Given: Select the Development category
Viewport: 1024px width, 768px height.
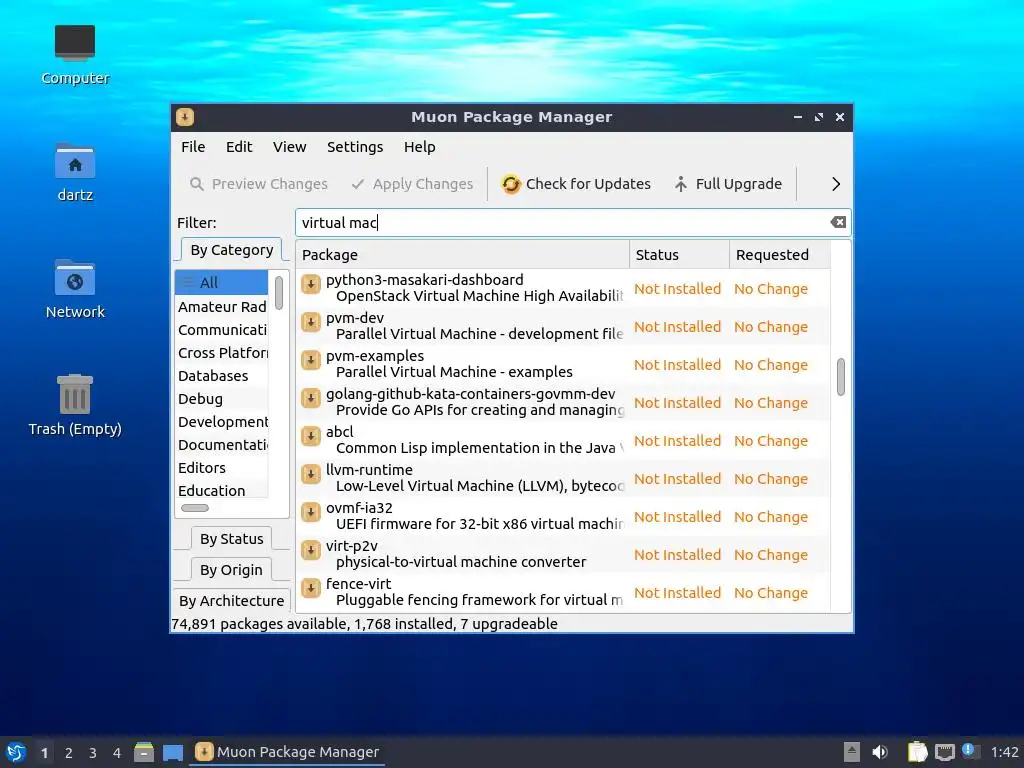Looking at the screenshot, I should pos(221,422).
